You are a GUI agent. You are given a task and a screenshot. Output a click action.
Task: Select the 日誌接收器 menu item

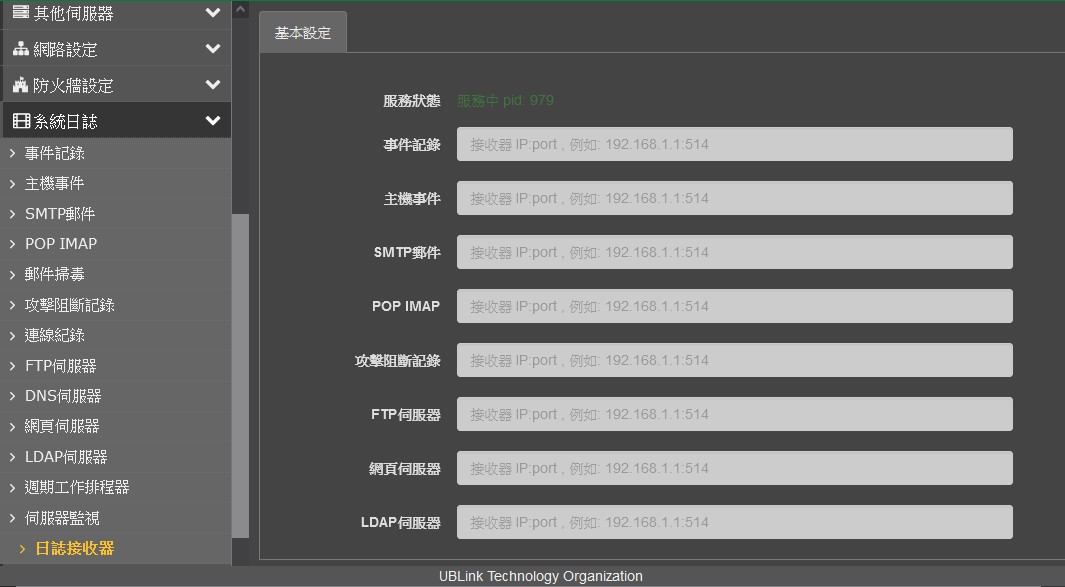coord(74,548)
